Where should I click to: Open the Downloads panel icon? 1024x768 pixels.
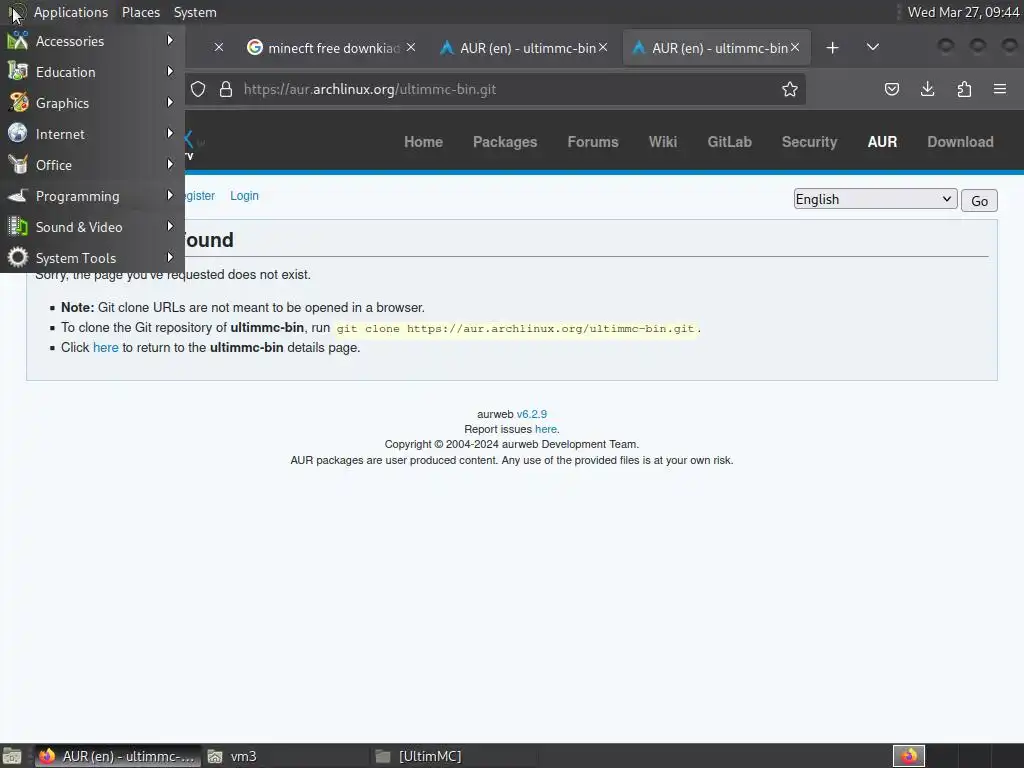[x=927, y=89]
